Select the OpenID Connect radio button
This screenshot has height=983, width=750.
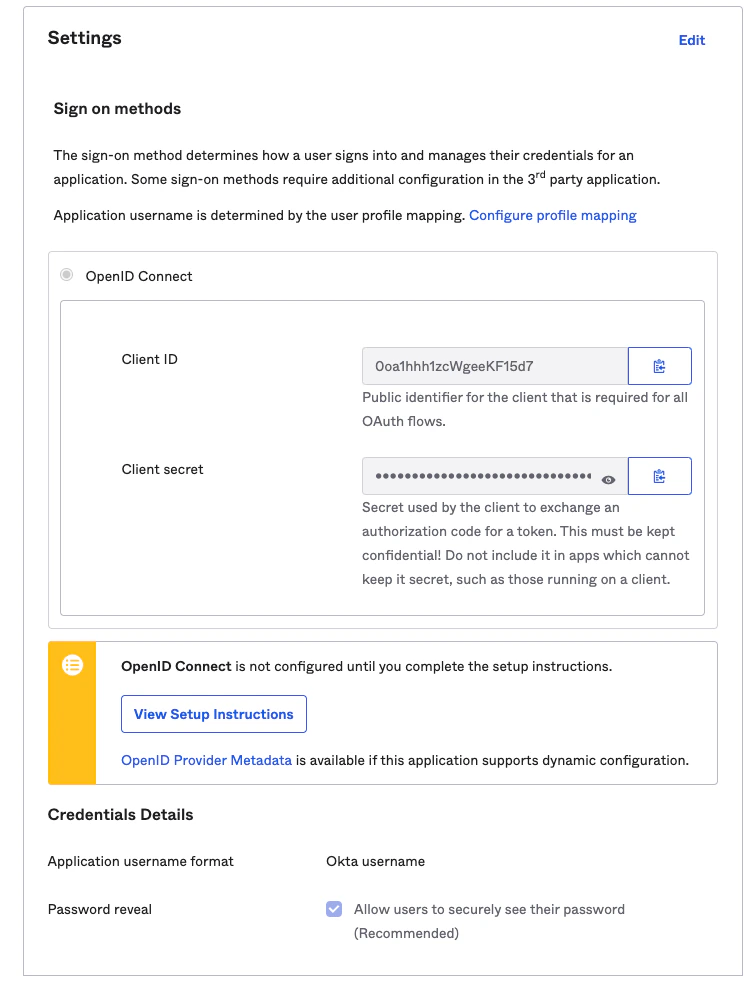click(x=66, y=276)
